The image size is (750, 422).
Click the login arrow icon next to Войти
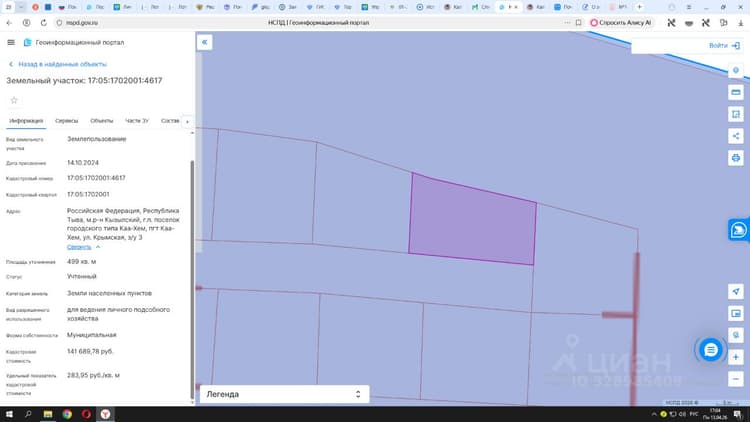pyautogui.click(x=736, y=46)
